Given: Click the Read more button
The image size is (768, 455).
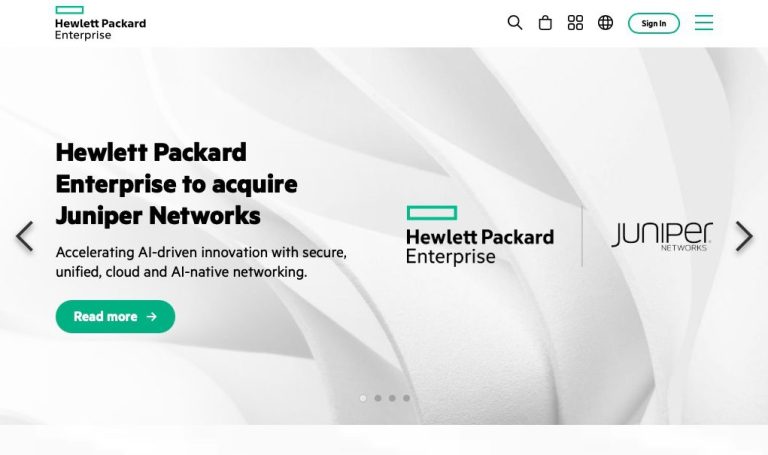Looking at the screenshot, I should [x=115, y=316].
